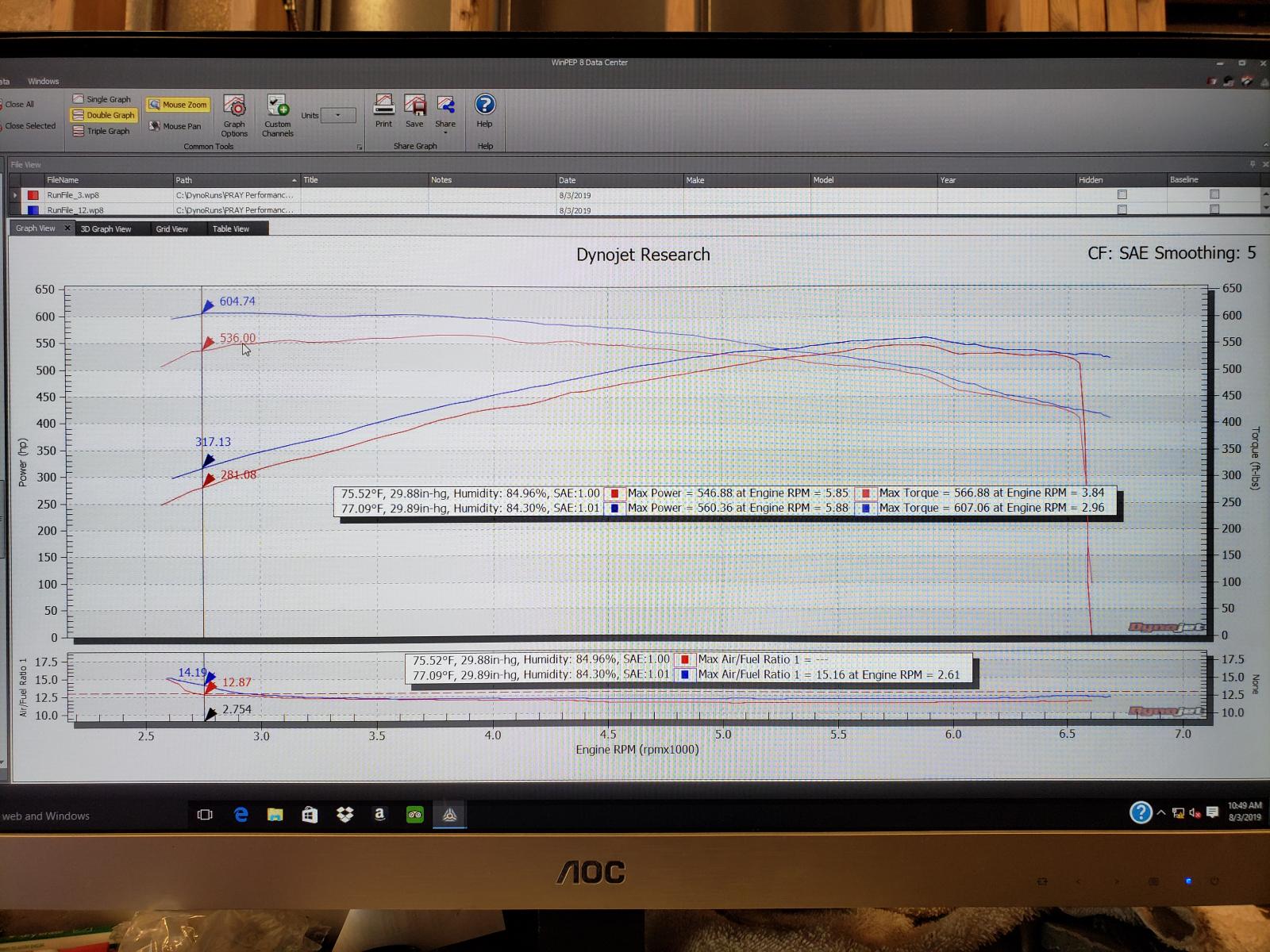Sort by the FileName column header
1270x952 pixels.
click(108, 180)
